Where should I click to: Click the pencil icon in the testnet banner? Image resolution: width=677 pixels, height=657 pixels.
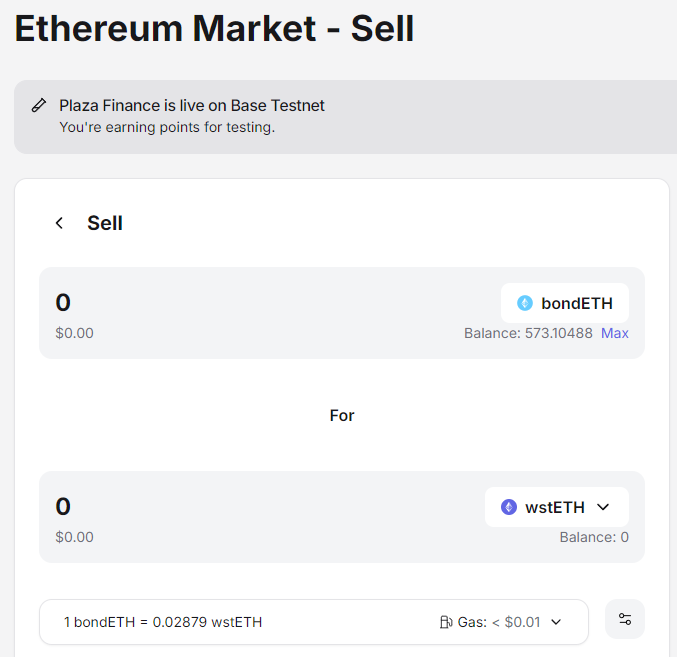tap(39, 105)
